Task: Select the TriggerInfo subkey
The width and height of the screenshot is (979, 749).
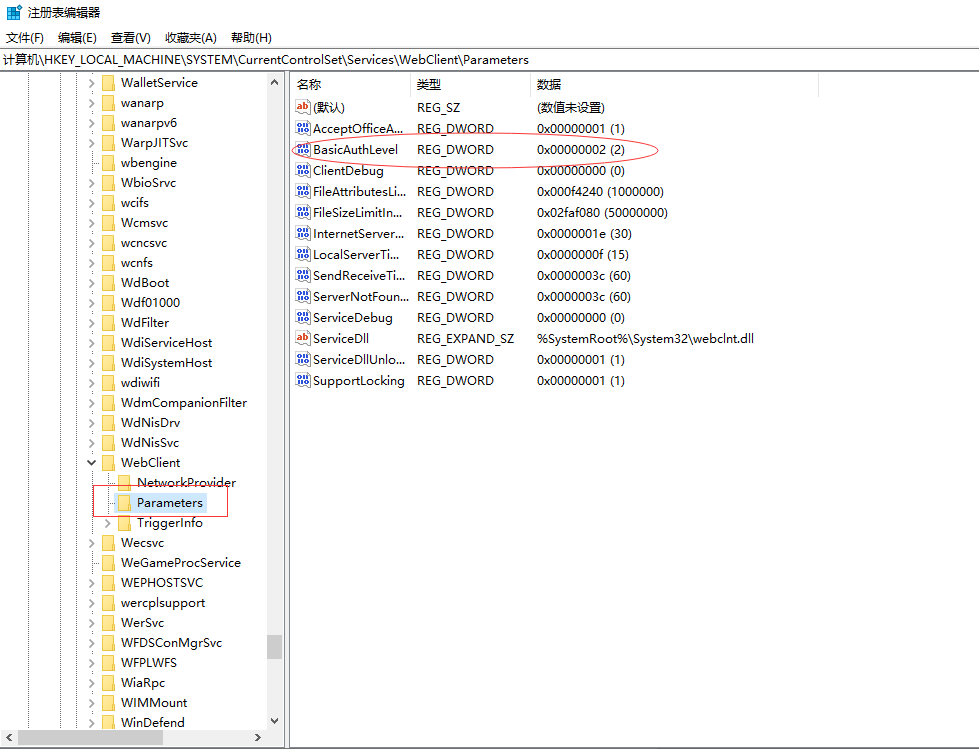Action: [169, 523]
